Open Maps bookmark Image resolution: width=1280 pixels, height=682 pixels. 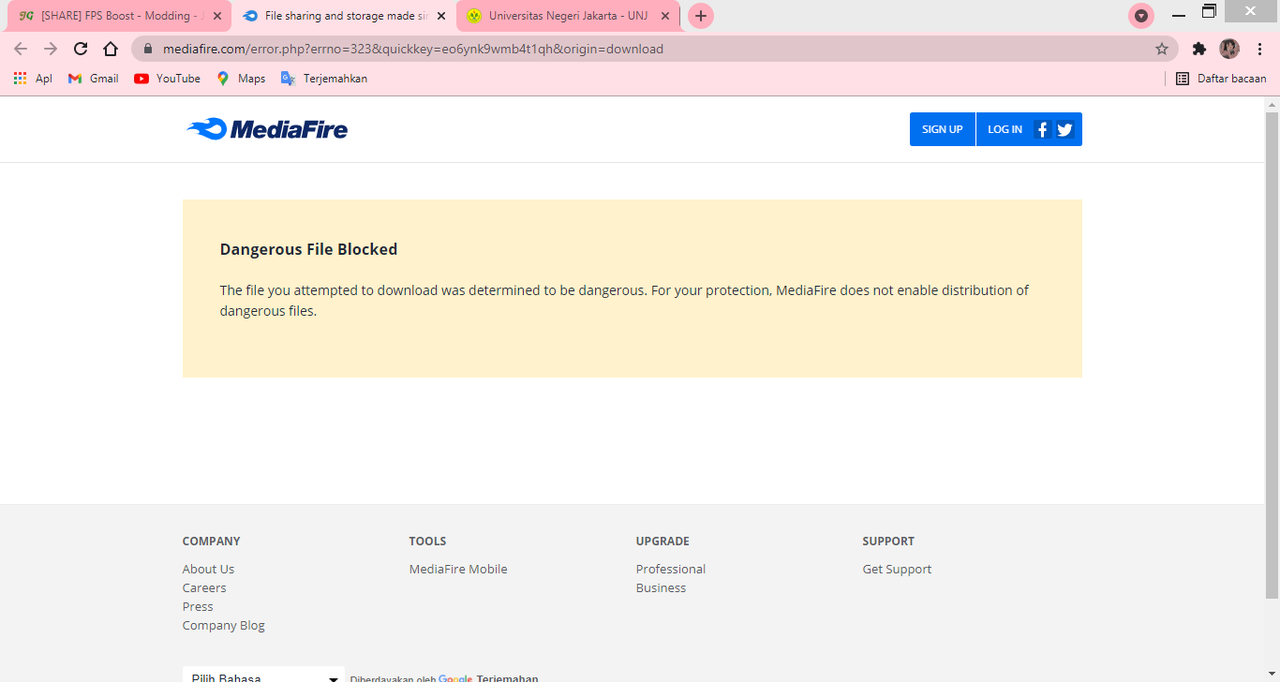[x=241, y=78]
